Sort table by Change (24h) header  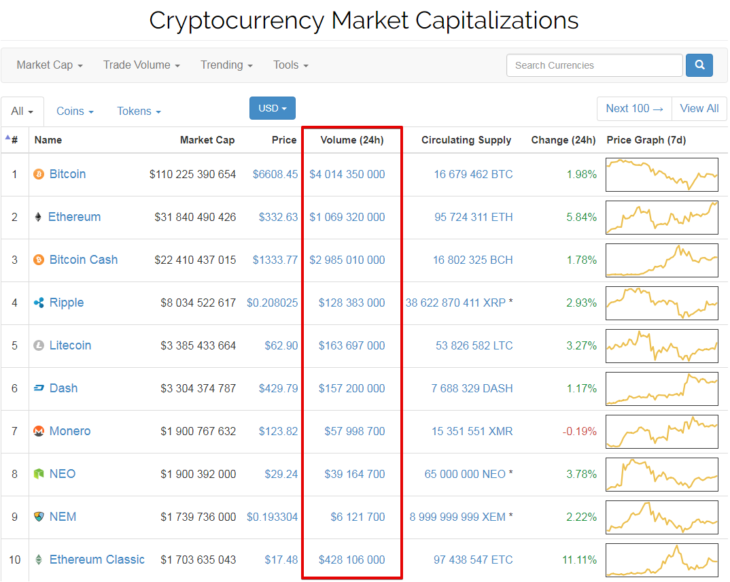pyautogui.click(x=563, y=140)
